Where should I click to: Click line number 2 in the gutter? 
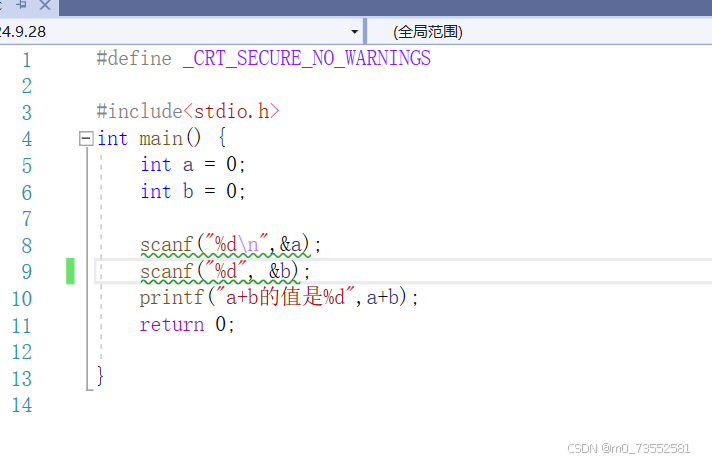(27, 86)
